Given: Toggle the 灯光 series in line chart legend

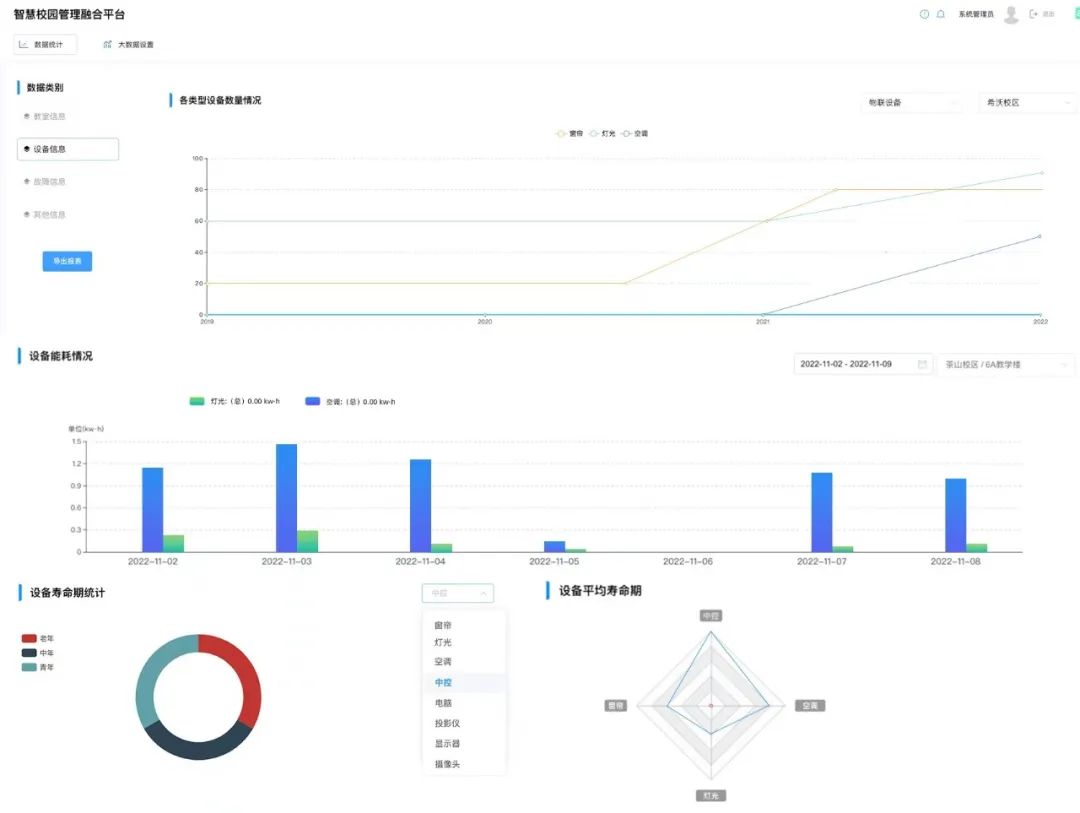Looking at the screenshot, I should [602, 133].
